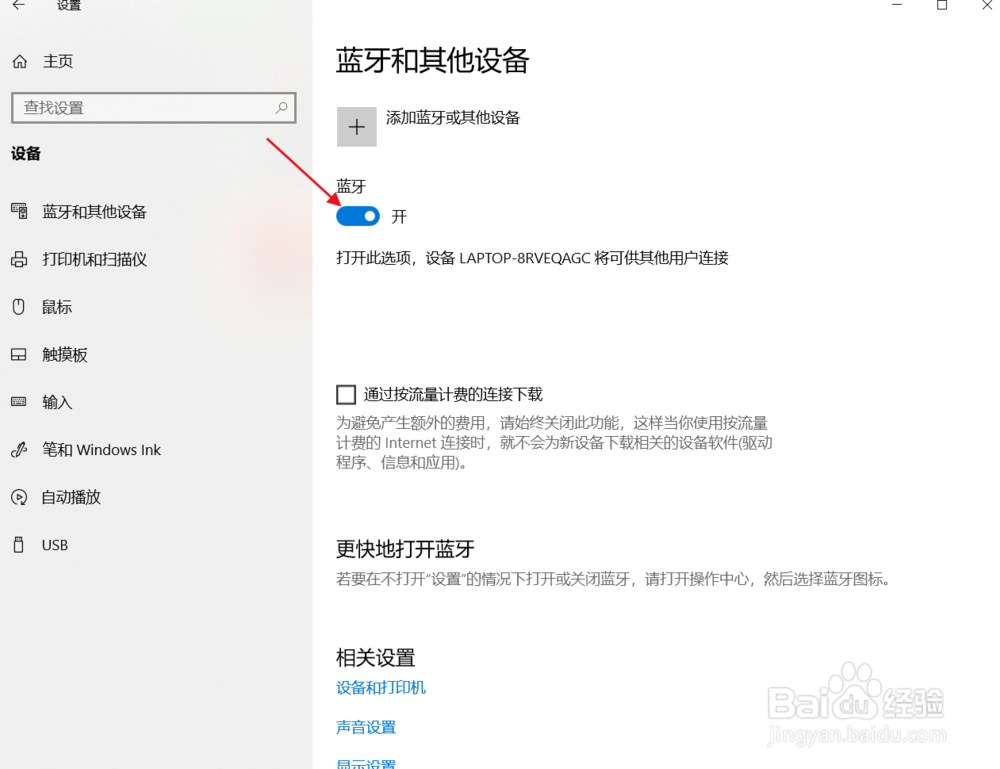This screenshot has width=1000, height=769.
Task: Open the 设备 settings section header
Action: click(x=25, y=153)
